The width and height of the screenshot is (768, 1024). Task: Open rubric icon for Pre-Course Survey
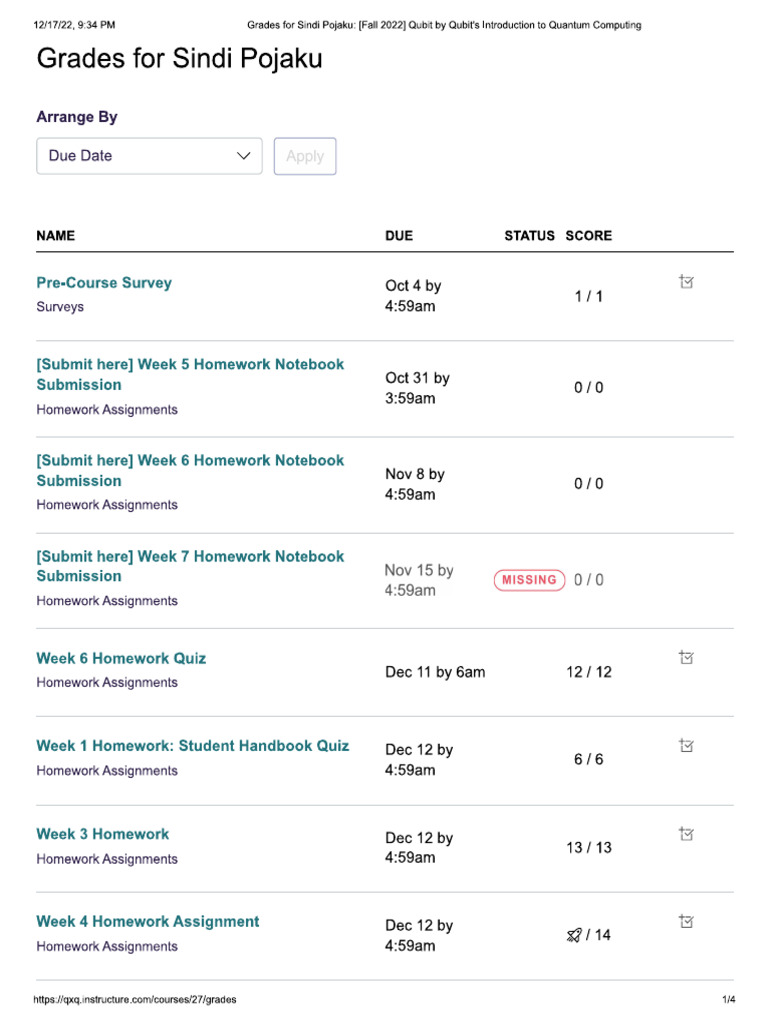coord(686,282)
